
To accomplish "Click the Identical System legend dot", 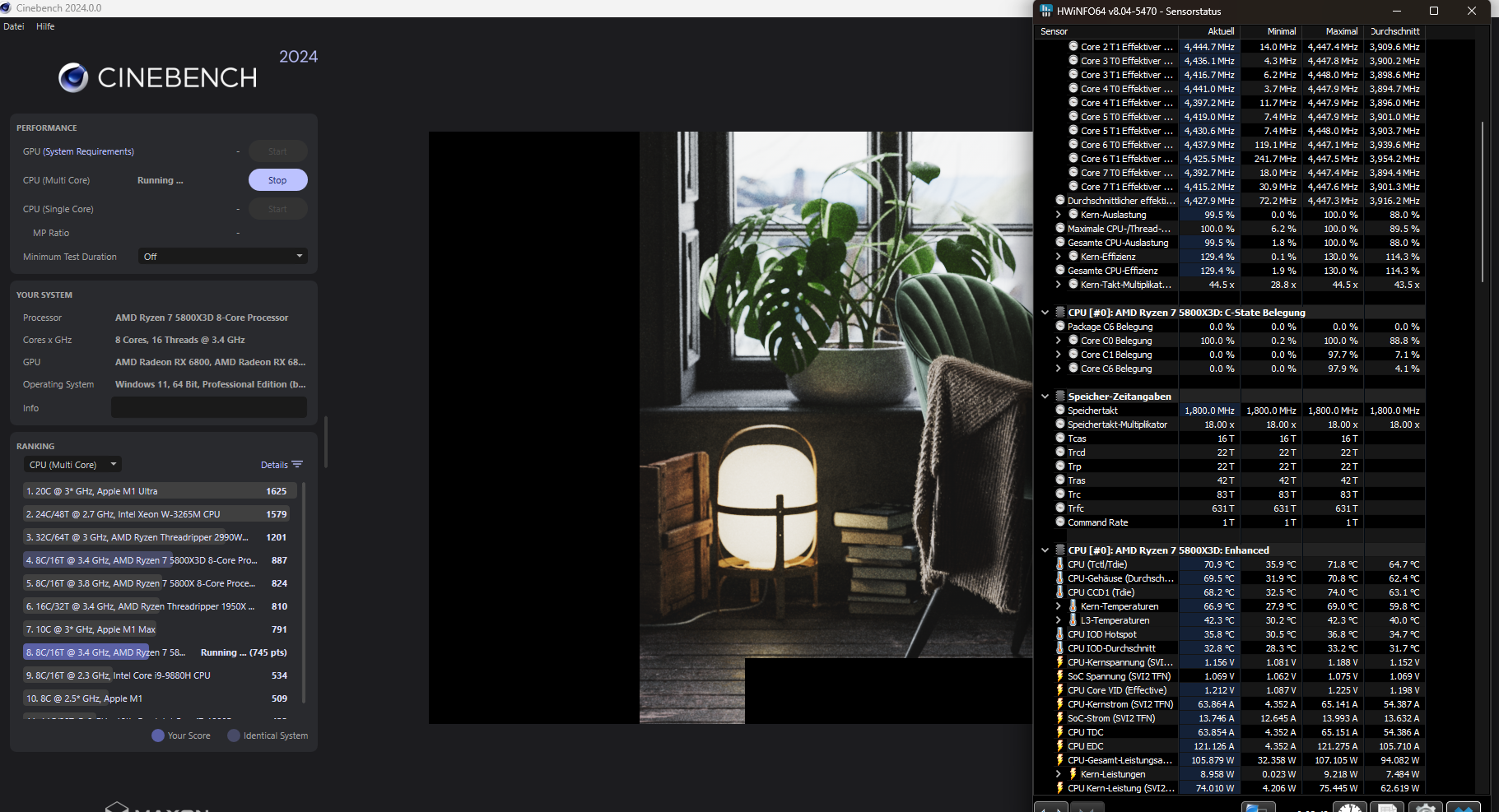I will click(x=234, y=735).
